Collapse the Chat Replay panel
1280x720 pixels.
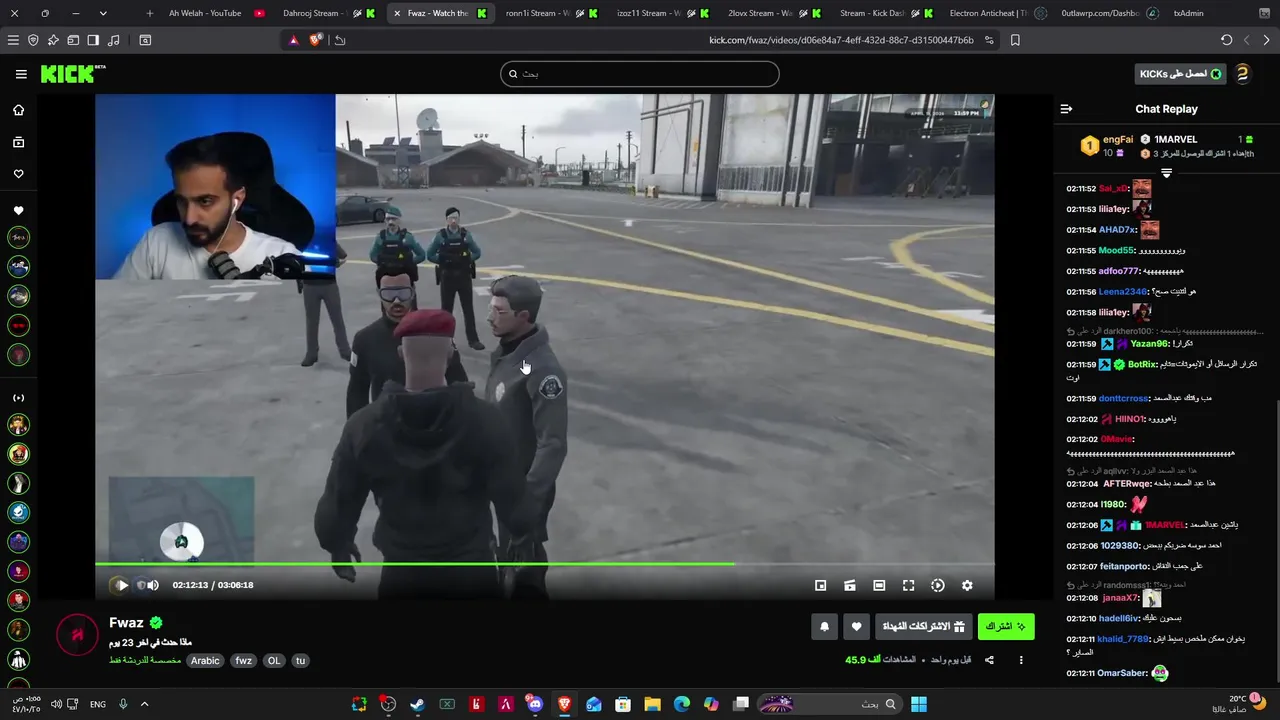tap(1066, 109)
